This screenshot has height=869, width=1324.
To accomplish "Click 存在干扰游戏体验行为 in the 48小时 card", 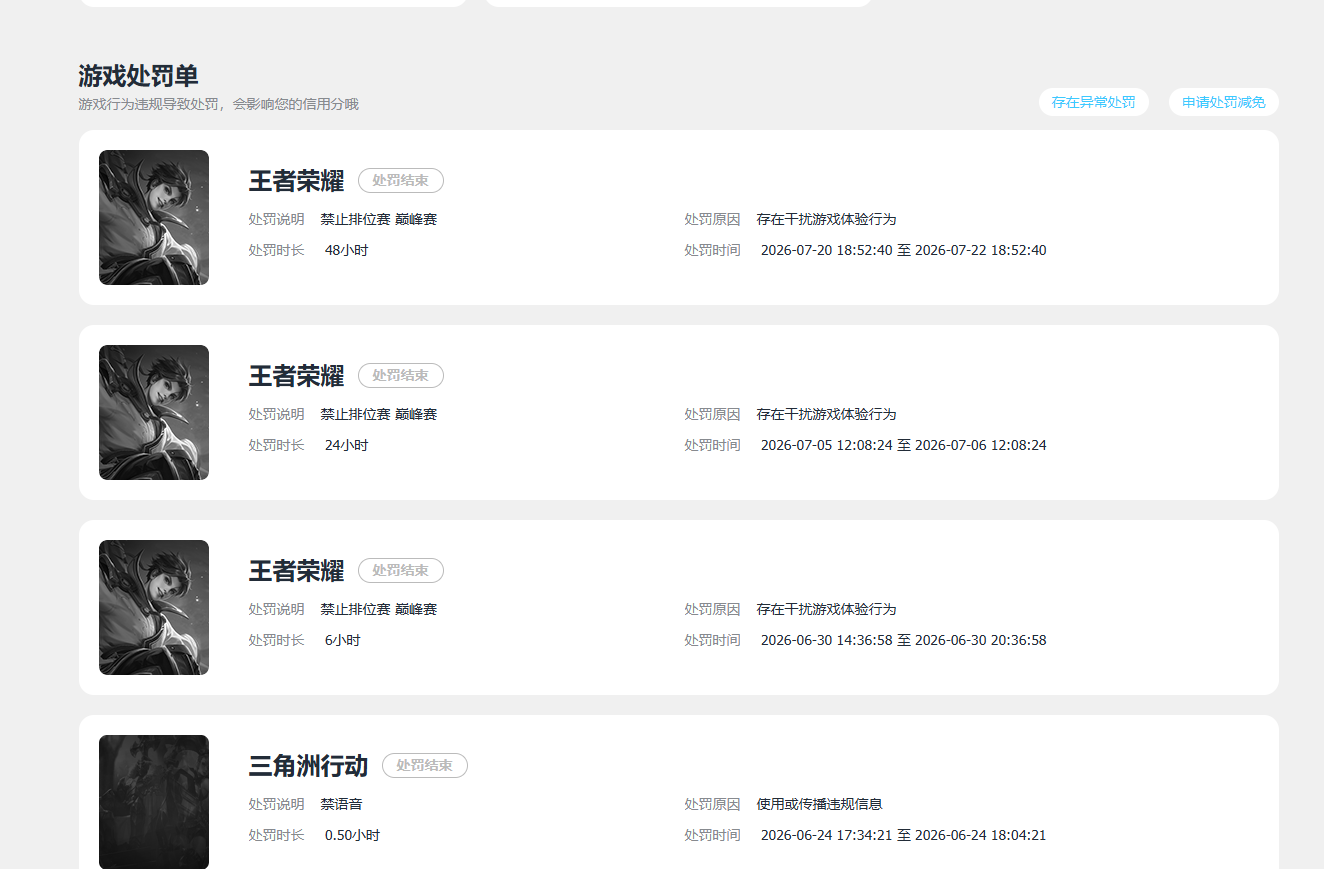I will pyautogui.click(x=827, y=219).
